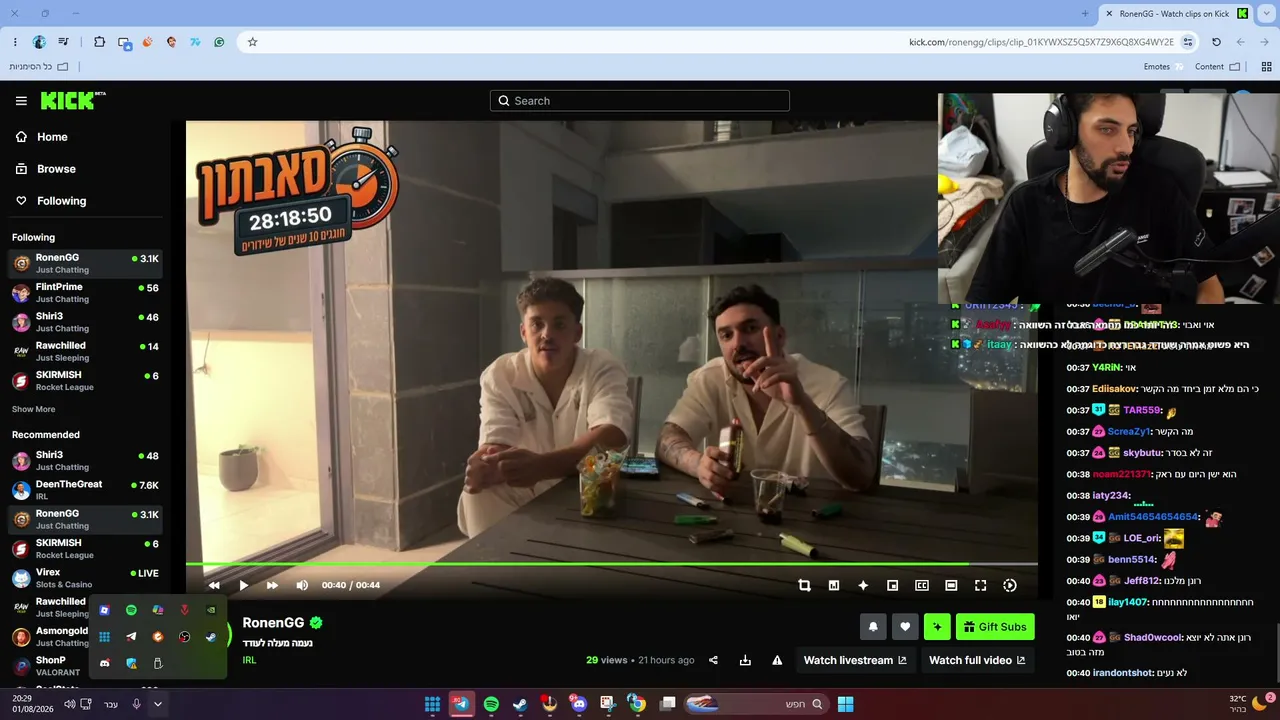Image resolution: width=1280 pixels, height=720 pixels.
Task: Toggle theater mode in the player
Action: tap(951, 585)
